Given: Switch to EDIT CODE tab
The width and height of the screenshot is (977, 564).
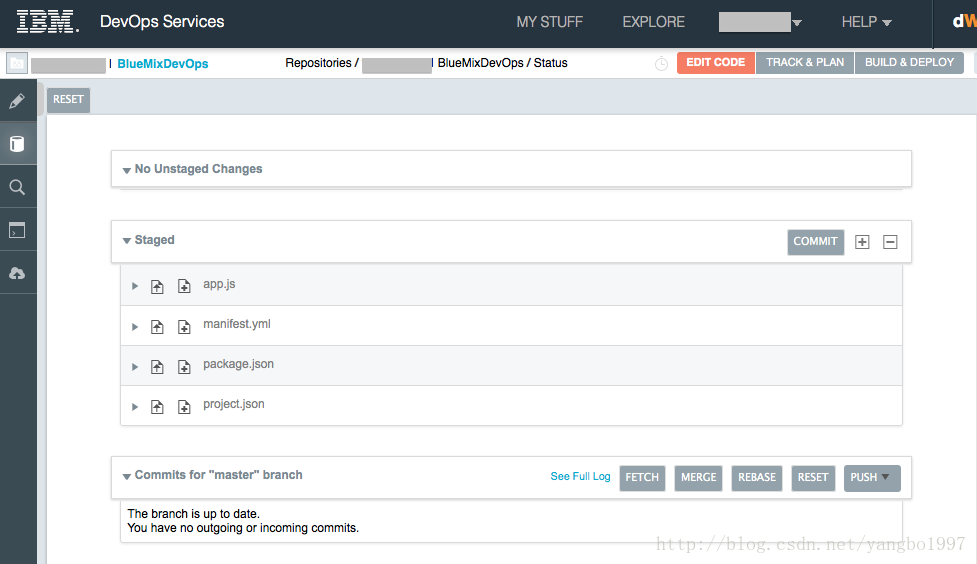Looking at the screenshot, I should point(715,62).
